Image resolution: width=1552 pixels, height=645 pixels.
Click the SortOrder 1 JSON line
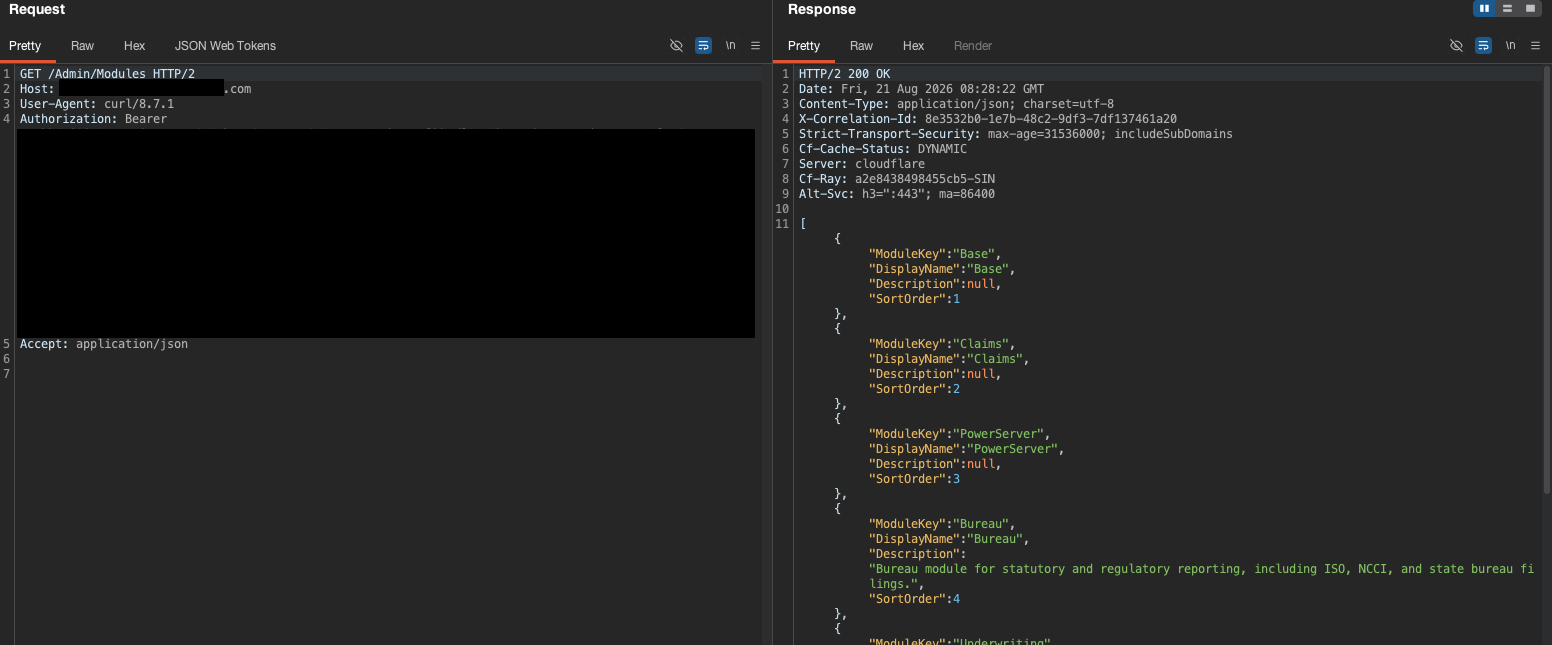coord(914,299)
